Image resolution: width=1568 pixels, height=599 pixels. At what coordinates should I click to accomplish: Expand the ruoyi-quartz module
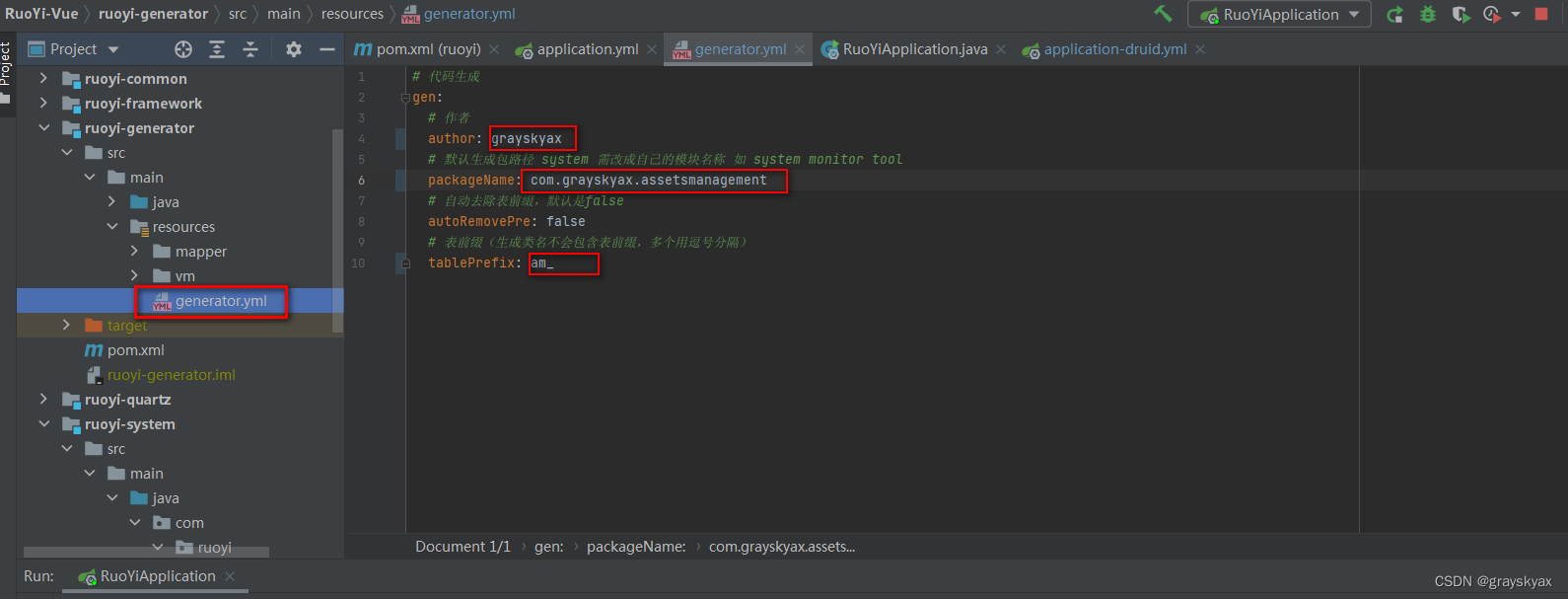click(43, 399)
